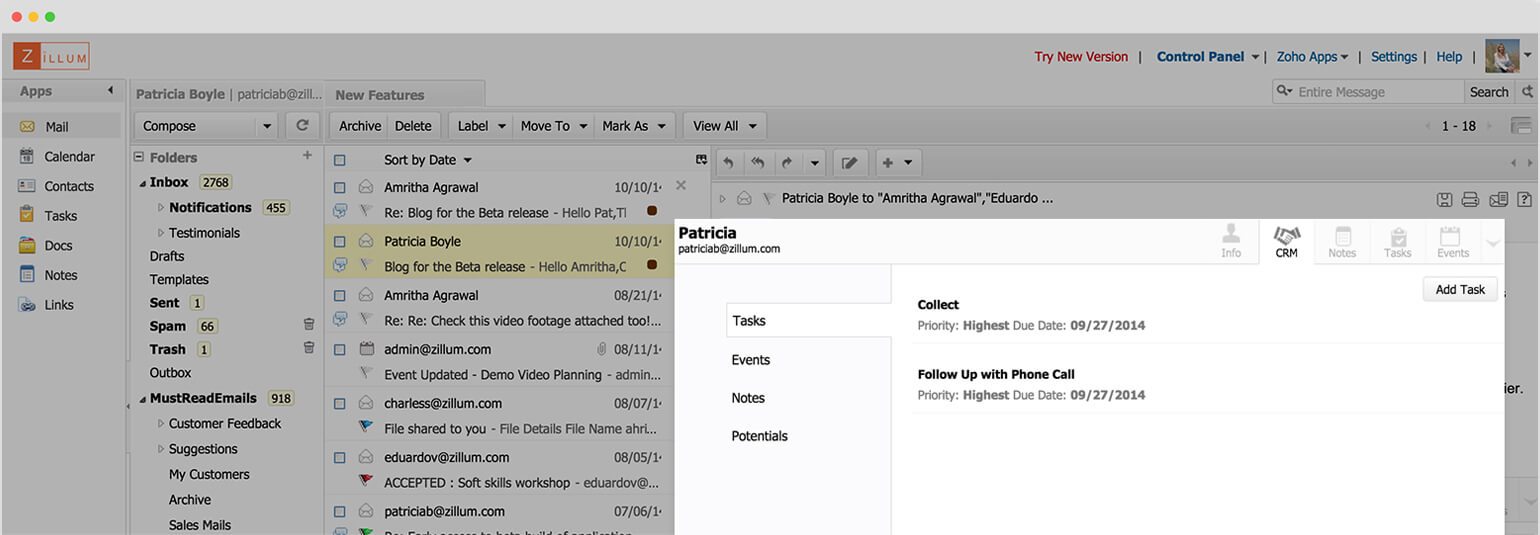Toggle the select-all emails checkbox

tap(340, 160)
